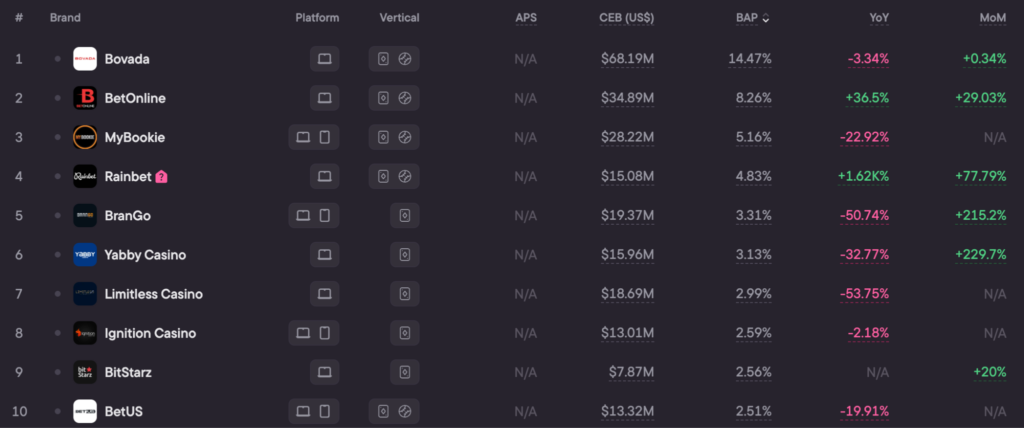Open the MyBookie brand link
The image size is (1024, 428).
[x=134, y=137]
